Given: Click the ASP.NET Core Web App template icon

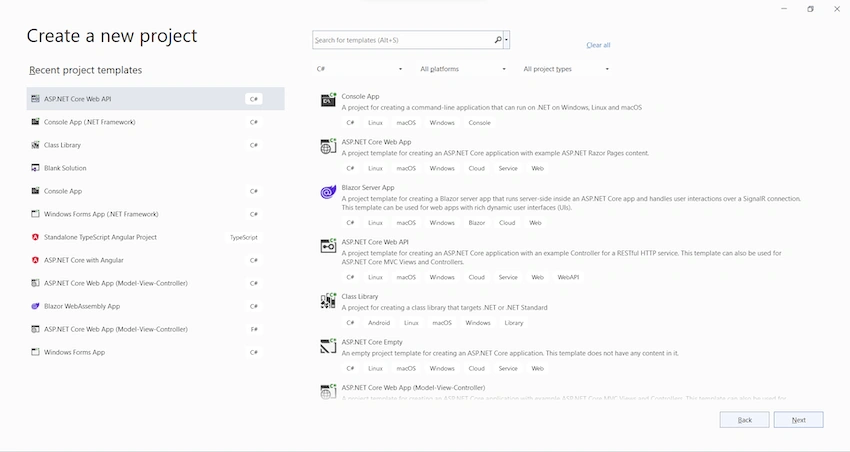Looking at the screenshot, I should click(x=328, y=146).
